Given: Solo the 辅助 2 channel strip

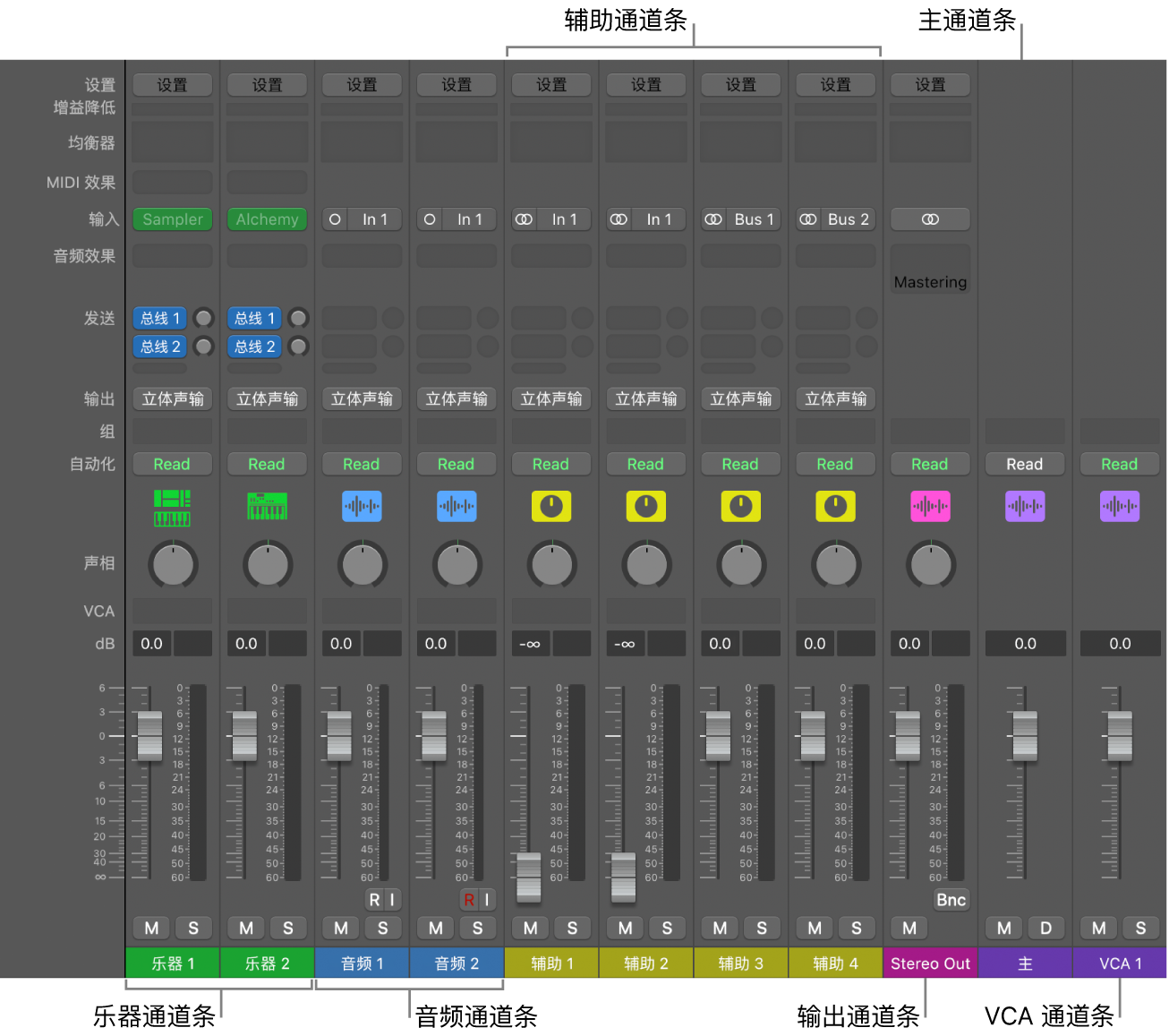Looking at the screenshot, I should [667, 928].
